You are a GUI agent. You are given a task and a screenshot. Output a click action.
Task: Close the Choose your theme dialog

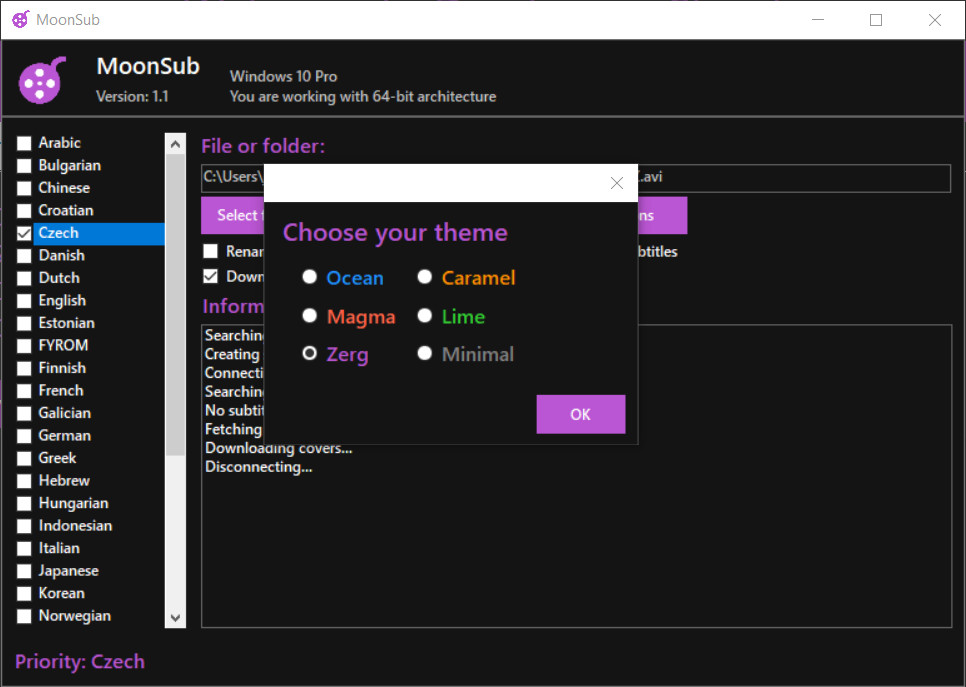pyautogui.click(x=617, y=183)
